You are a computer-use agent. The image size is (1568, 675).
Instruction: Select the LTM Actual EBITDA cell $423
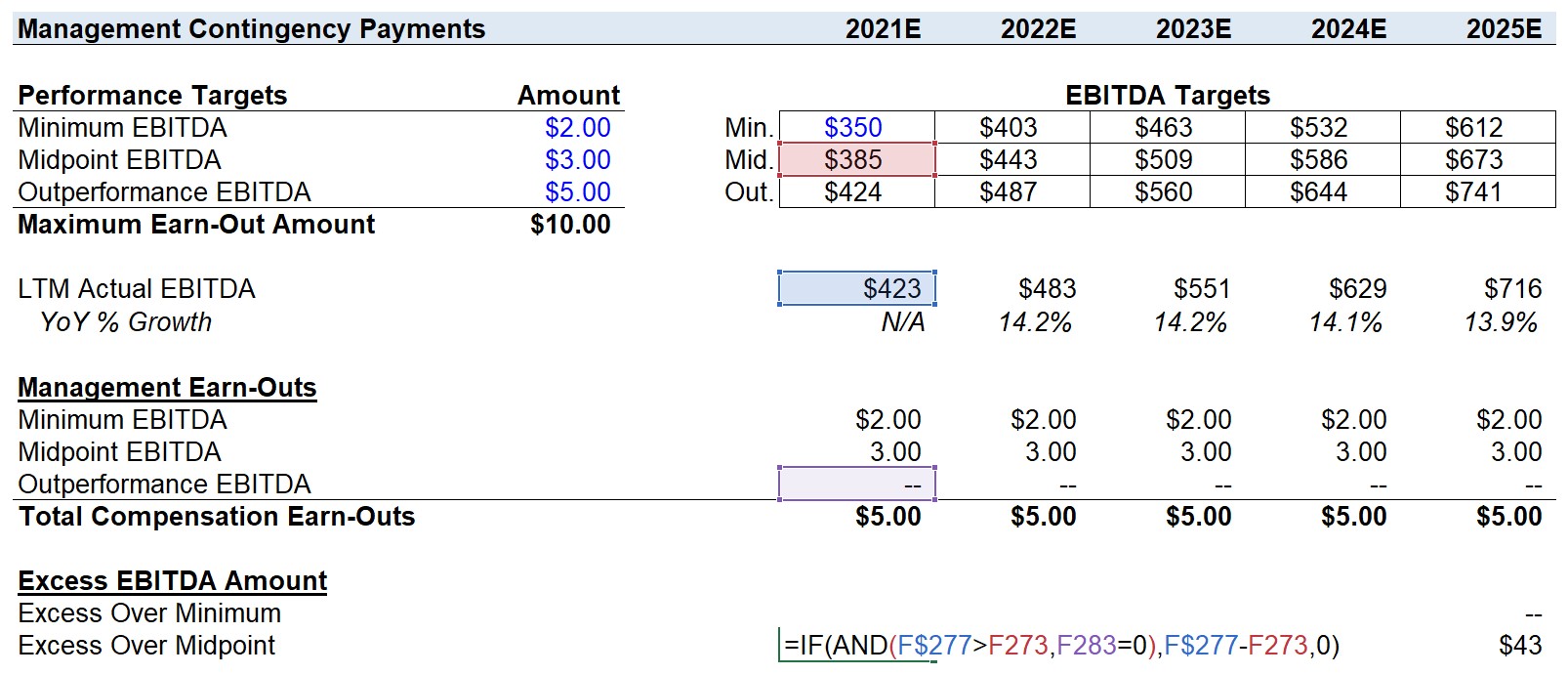(857, 289)
